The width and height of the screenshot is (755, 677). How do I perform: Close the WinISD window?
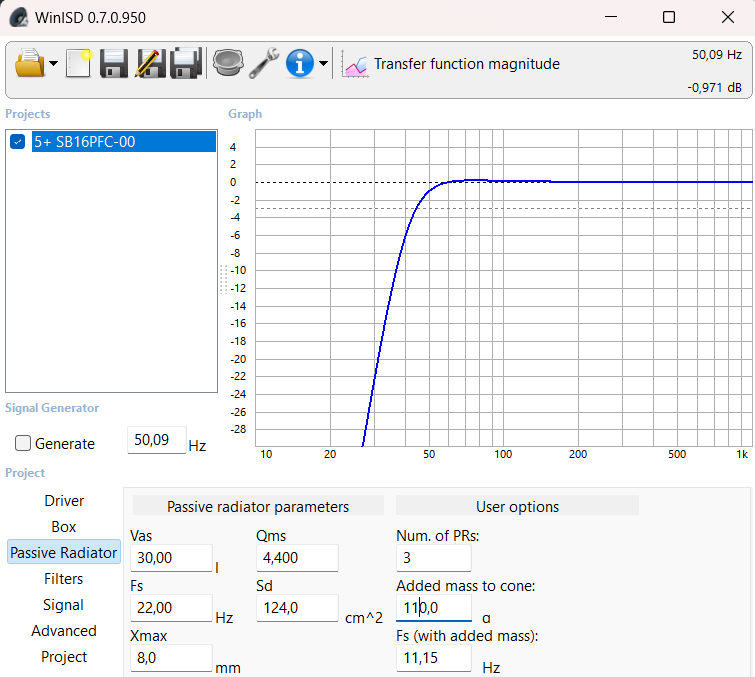coord(728,17)
